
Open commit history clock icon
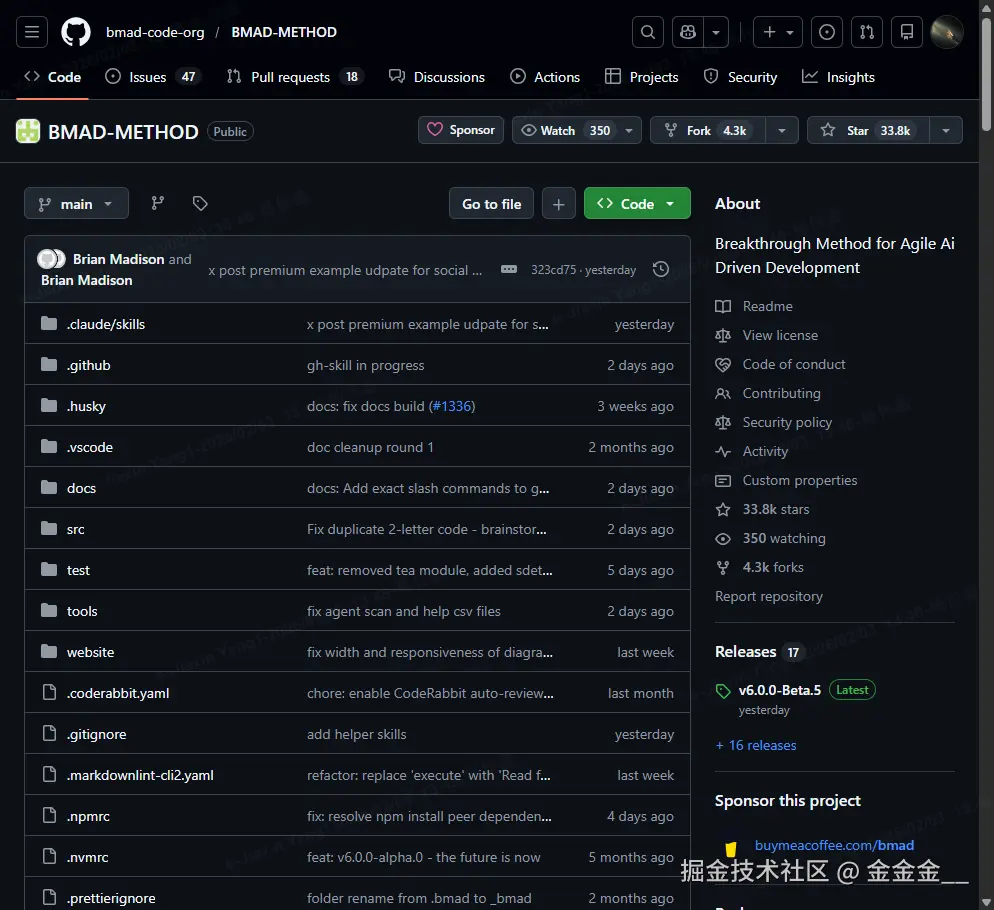[x=661, y=270]
